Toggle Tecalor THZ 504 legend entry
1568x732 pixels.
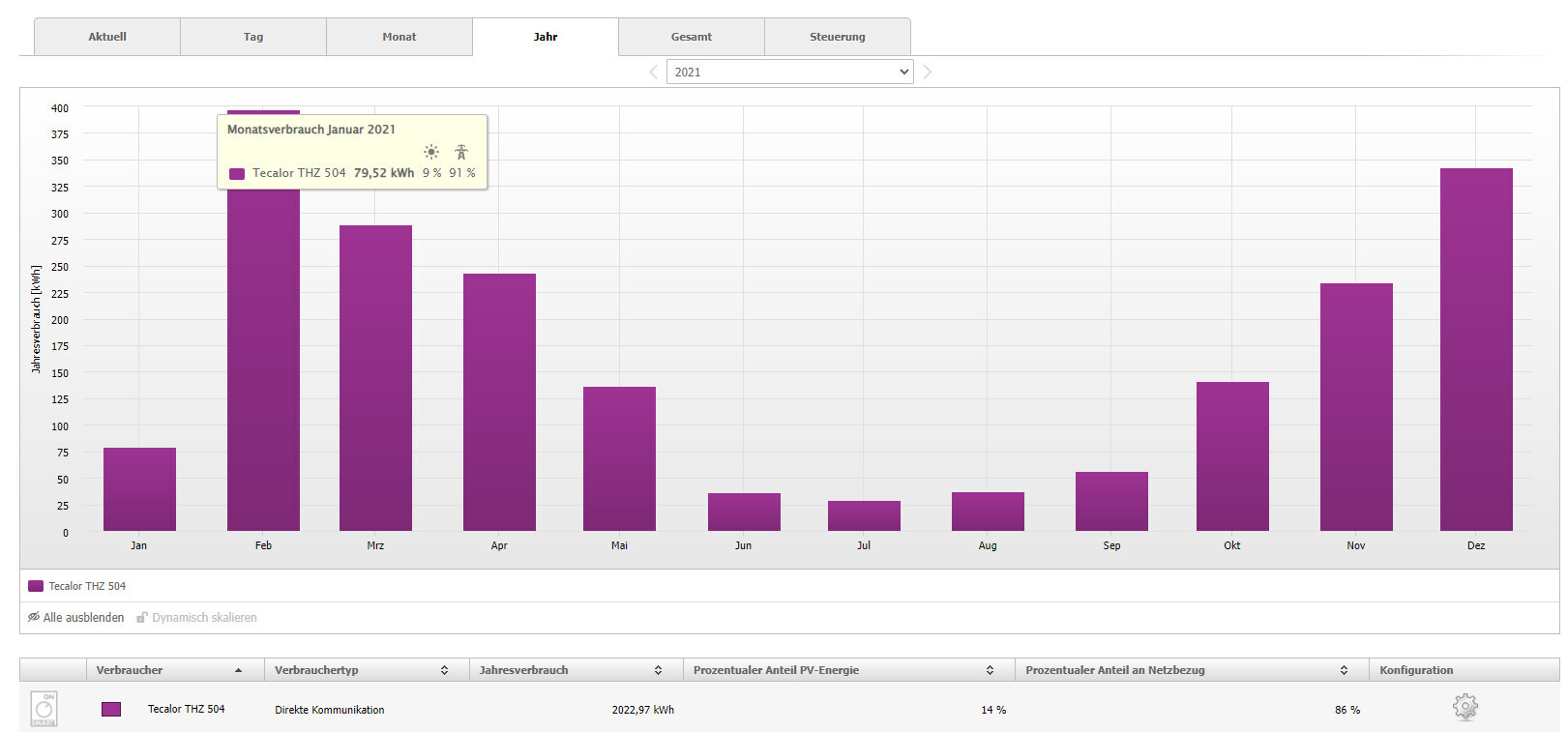[77, 586]
